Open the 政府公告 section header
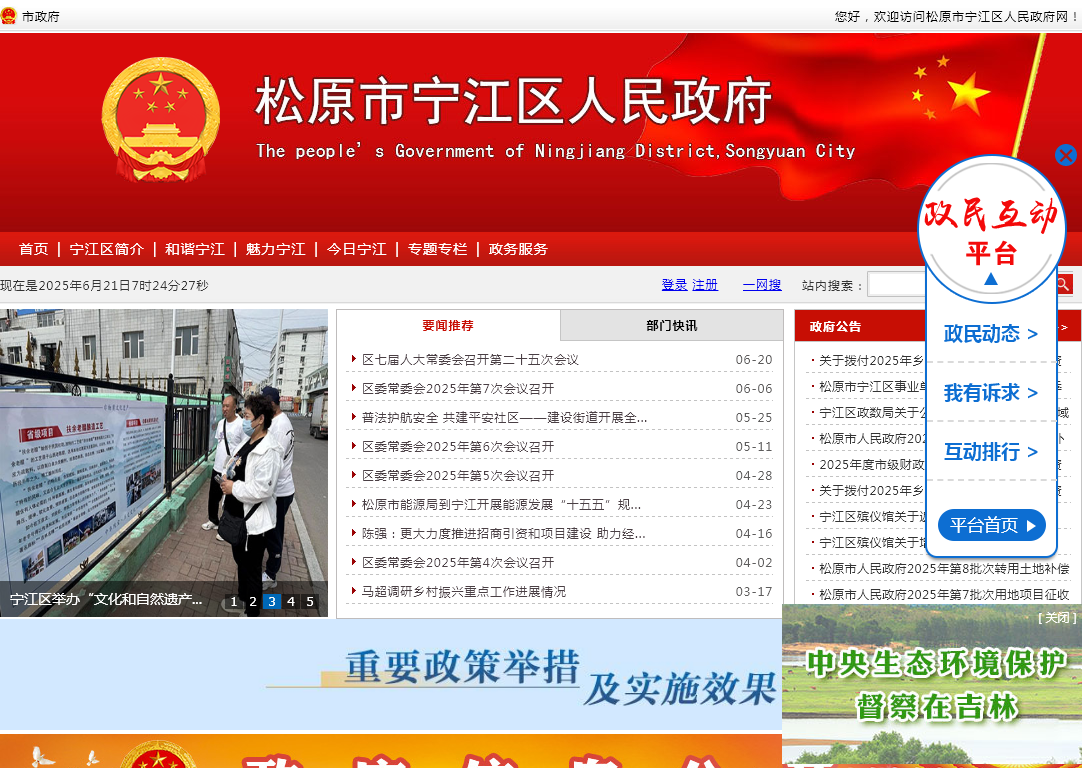 tap(836, 326)
